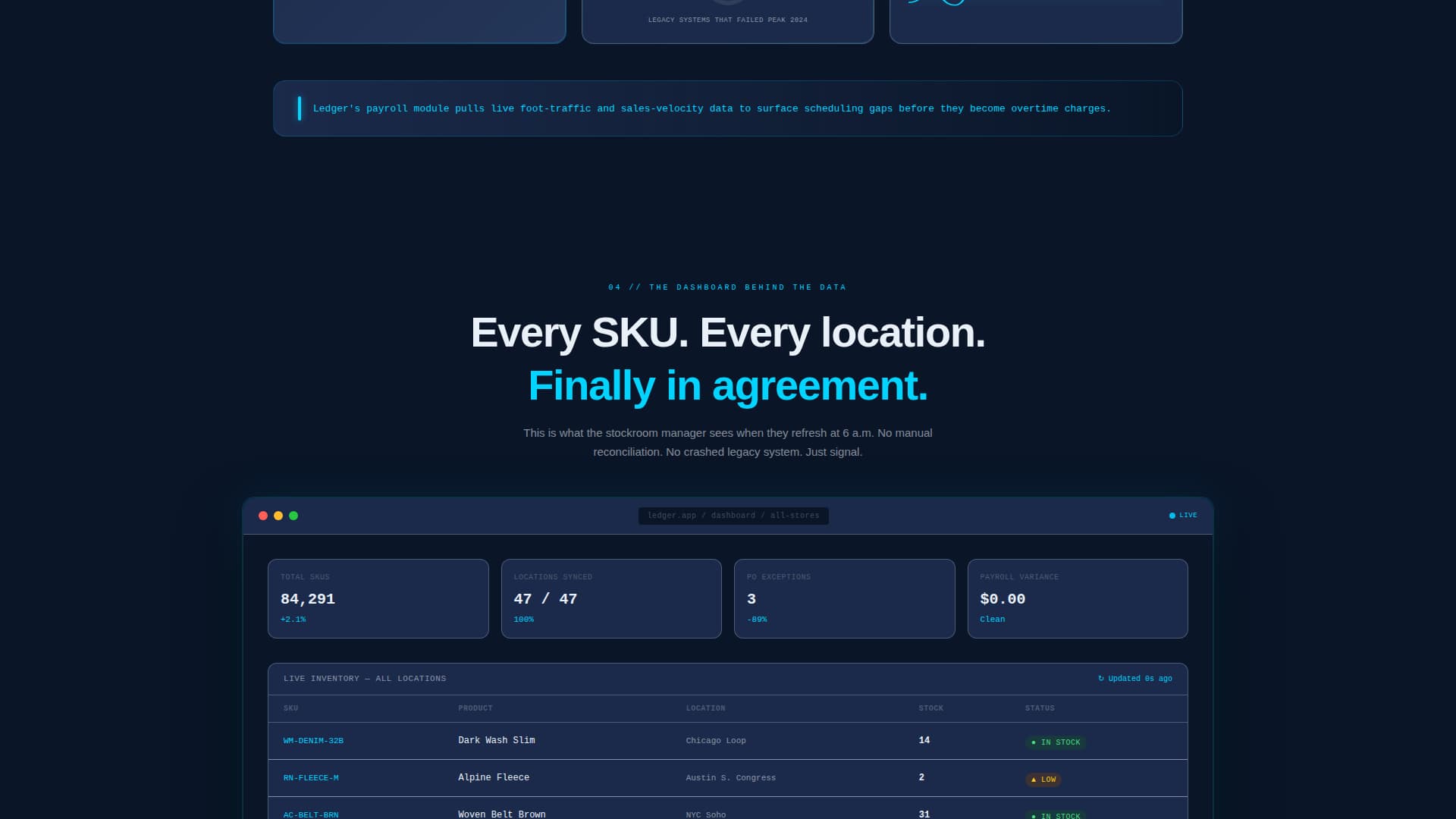Open the Total SKUs 84,291 card

pos(378,598)
